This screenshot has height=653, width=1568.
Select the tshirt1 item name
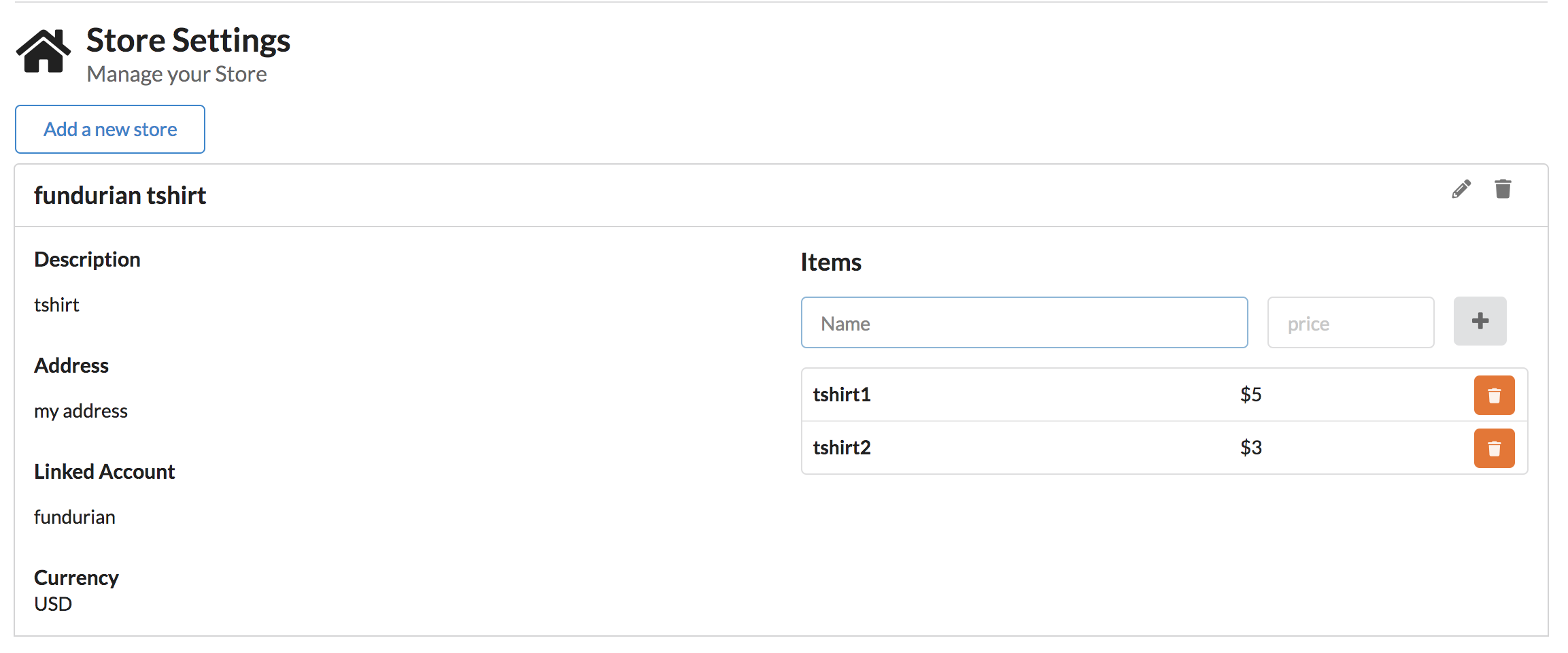point(842,395)
